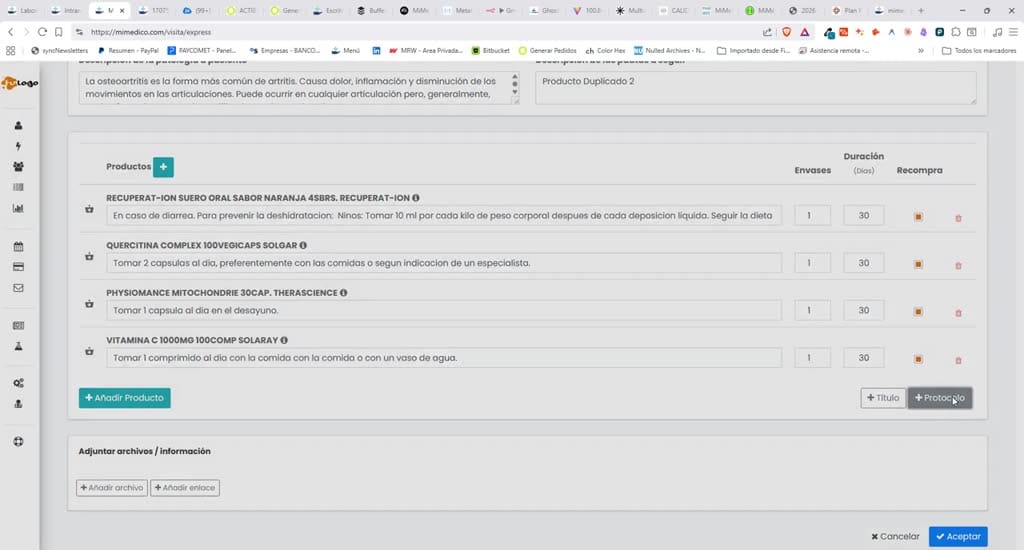Expand Importado desde Fi... bookmarks folder
The width and height of the screenshot is (1024, 550).
click(x=754, y=50)
